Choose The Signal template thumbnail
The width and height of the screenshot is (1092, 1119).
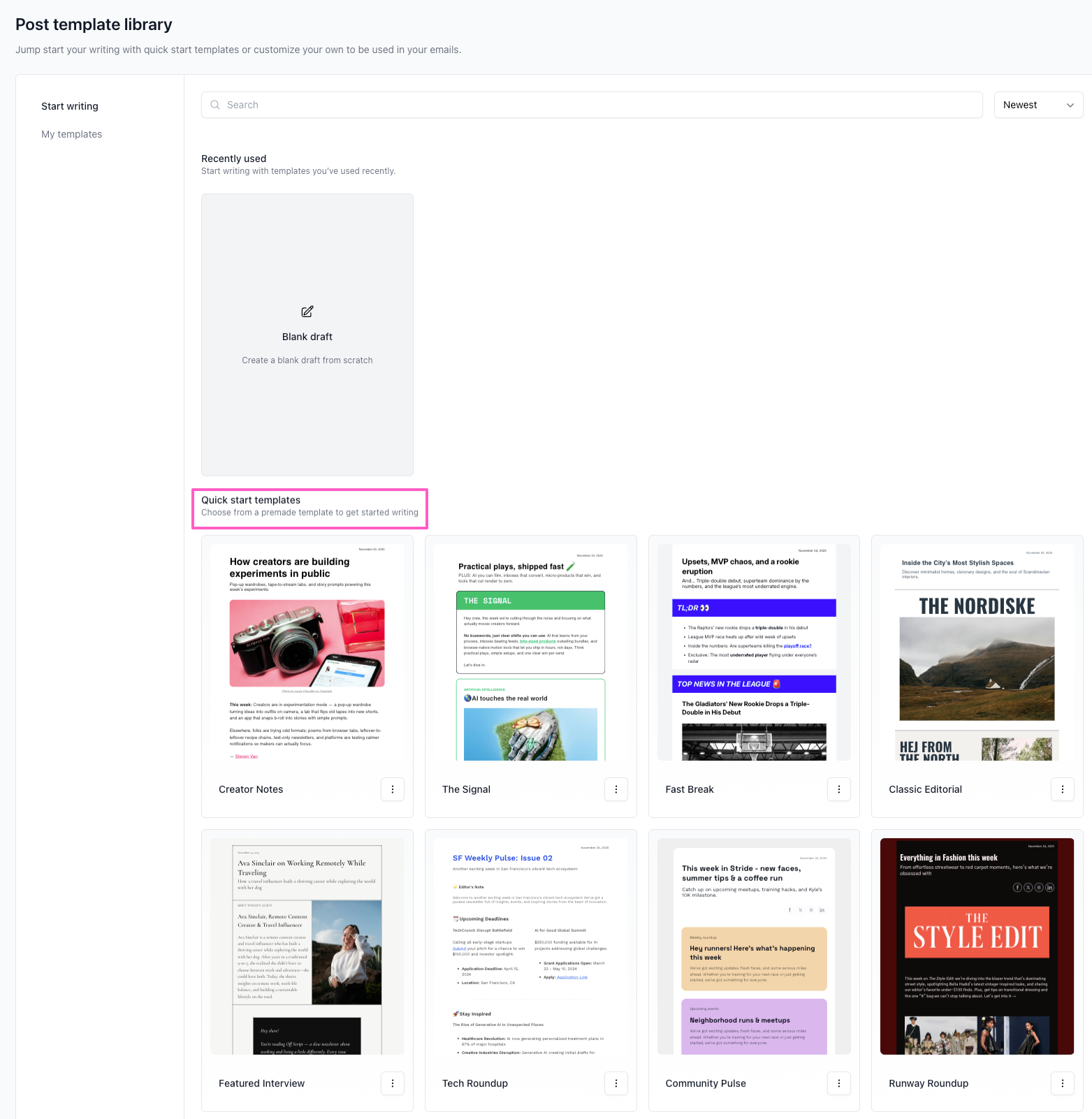click(530, 652)
